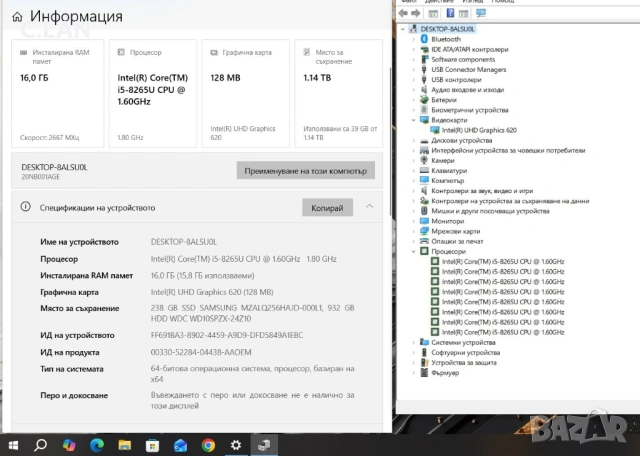Viewport: 640px width, 456px height.
Task: Click the Forward arrow in Device Manager toolbar
Action: pos(416,13)
